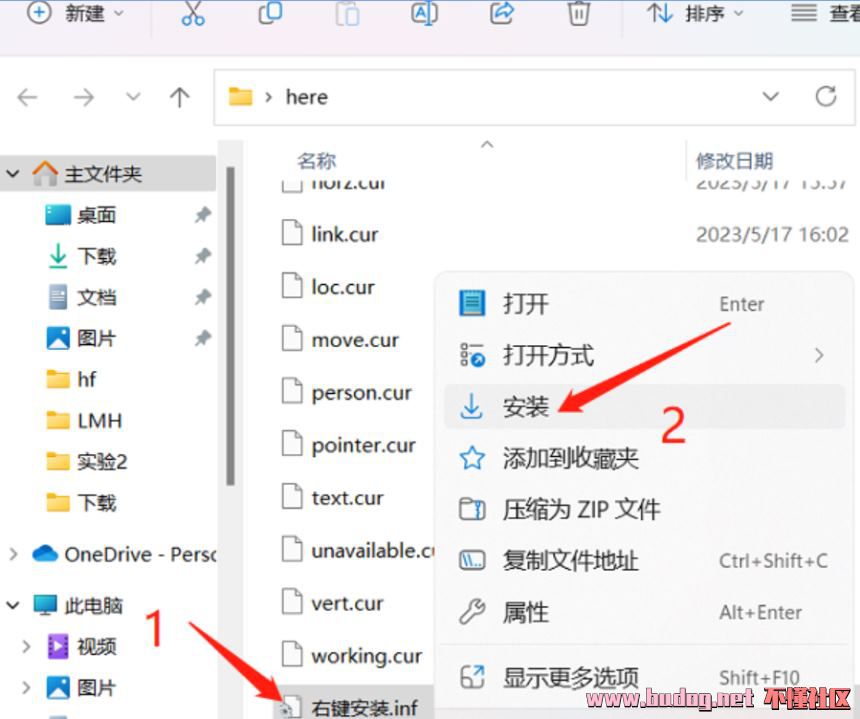860x719 pixels.
Task: Refresh the current folder
Action: [x=826, y=97]
